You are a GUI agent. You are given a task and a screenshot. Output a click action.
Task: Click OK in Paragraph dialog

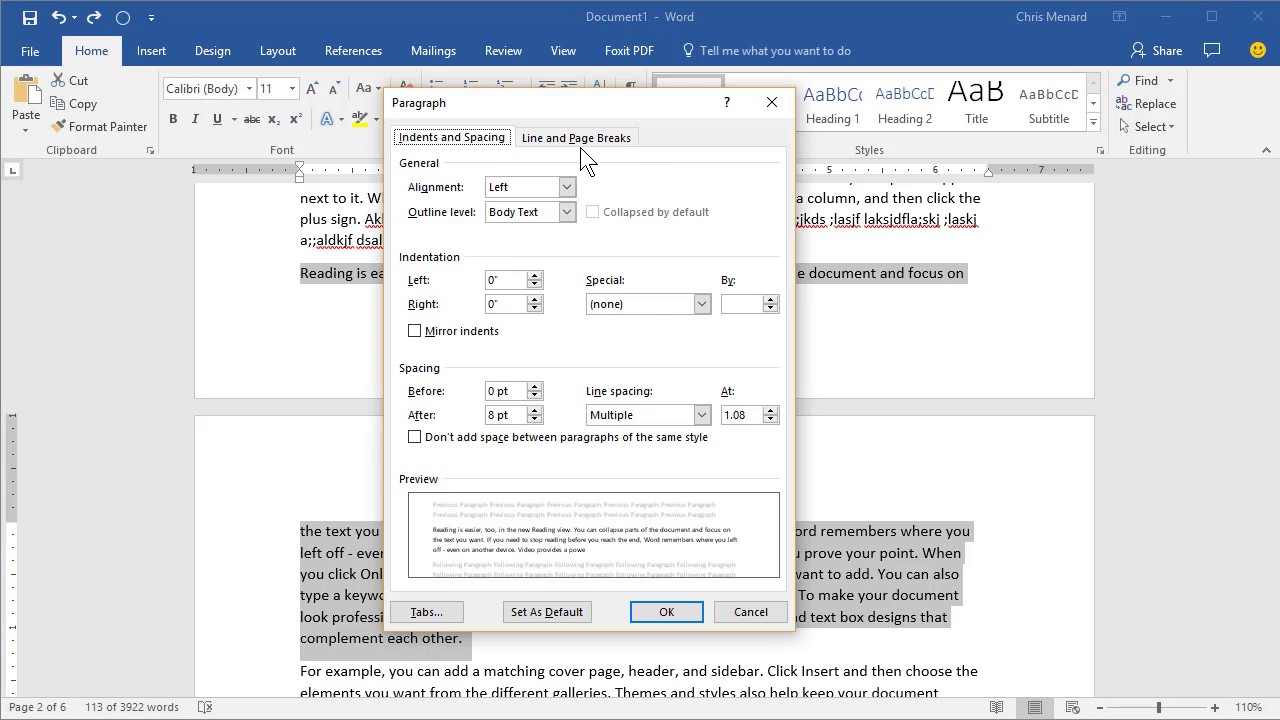point(667,612)
